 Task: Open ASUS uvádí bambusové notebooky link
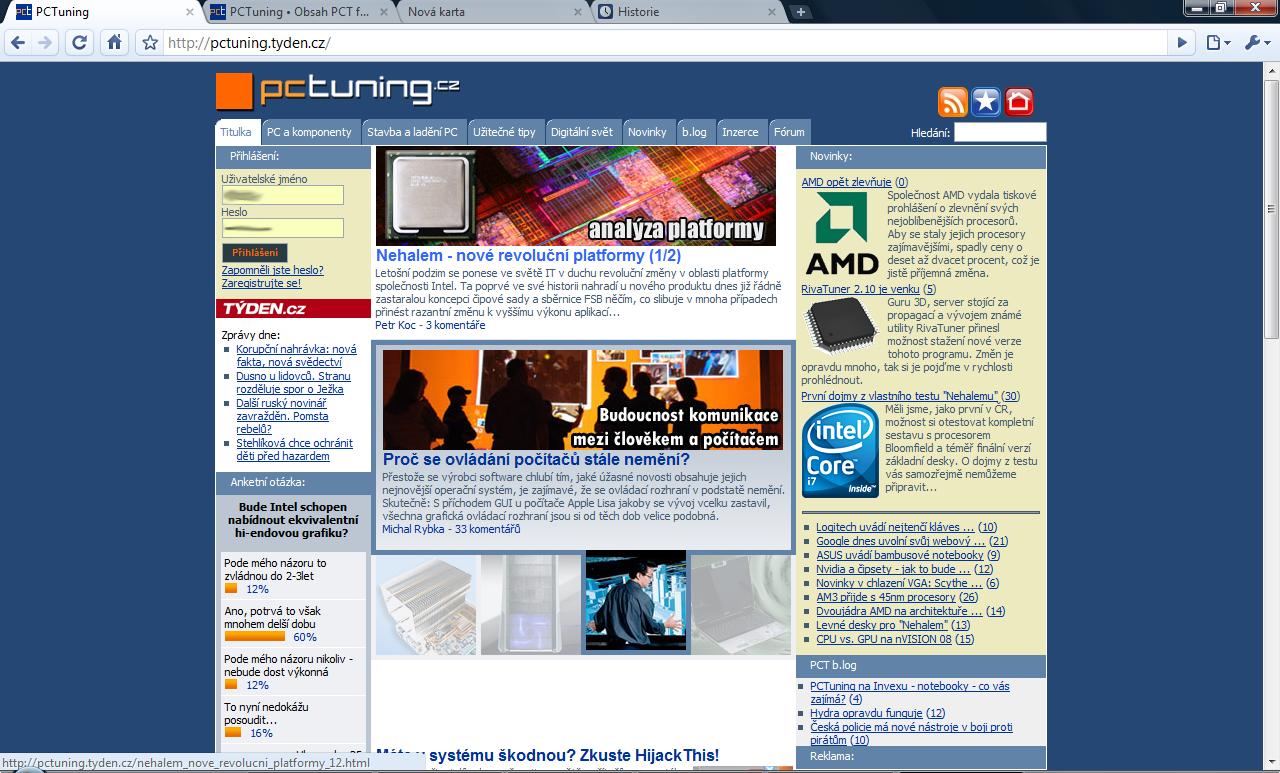click(900, 555)
